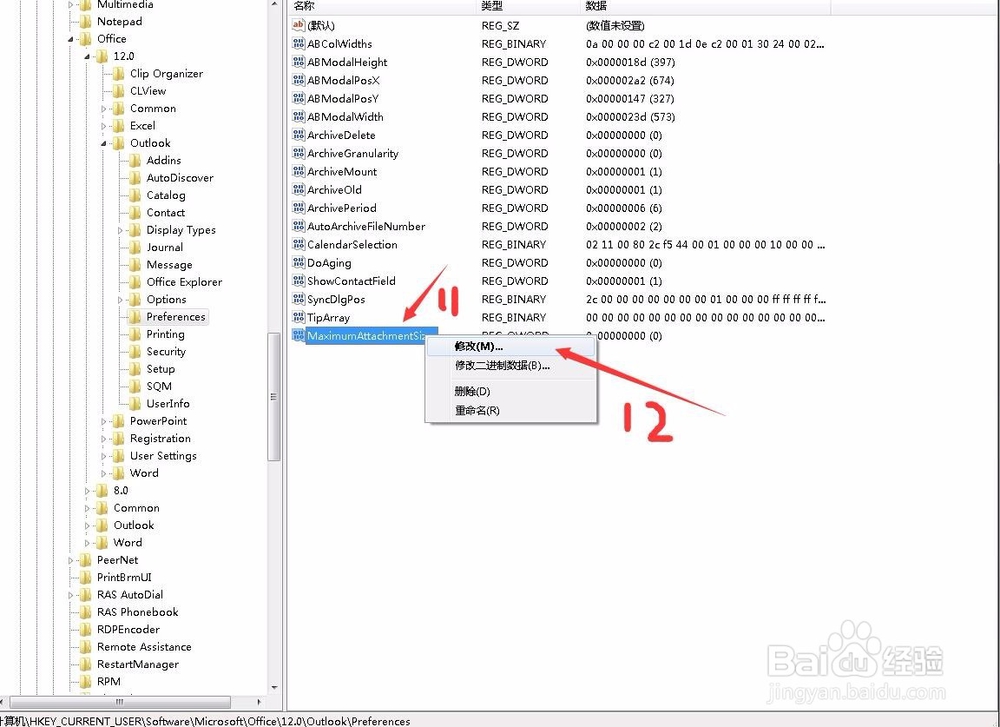Click the Name (名称) column header
Image resolution: width=1000 pixels, height=727 pixels.
click(306, 6)
